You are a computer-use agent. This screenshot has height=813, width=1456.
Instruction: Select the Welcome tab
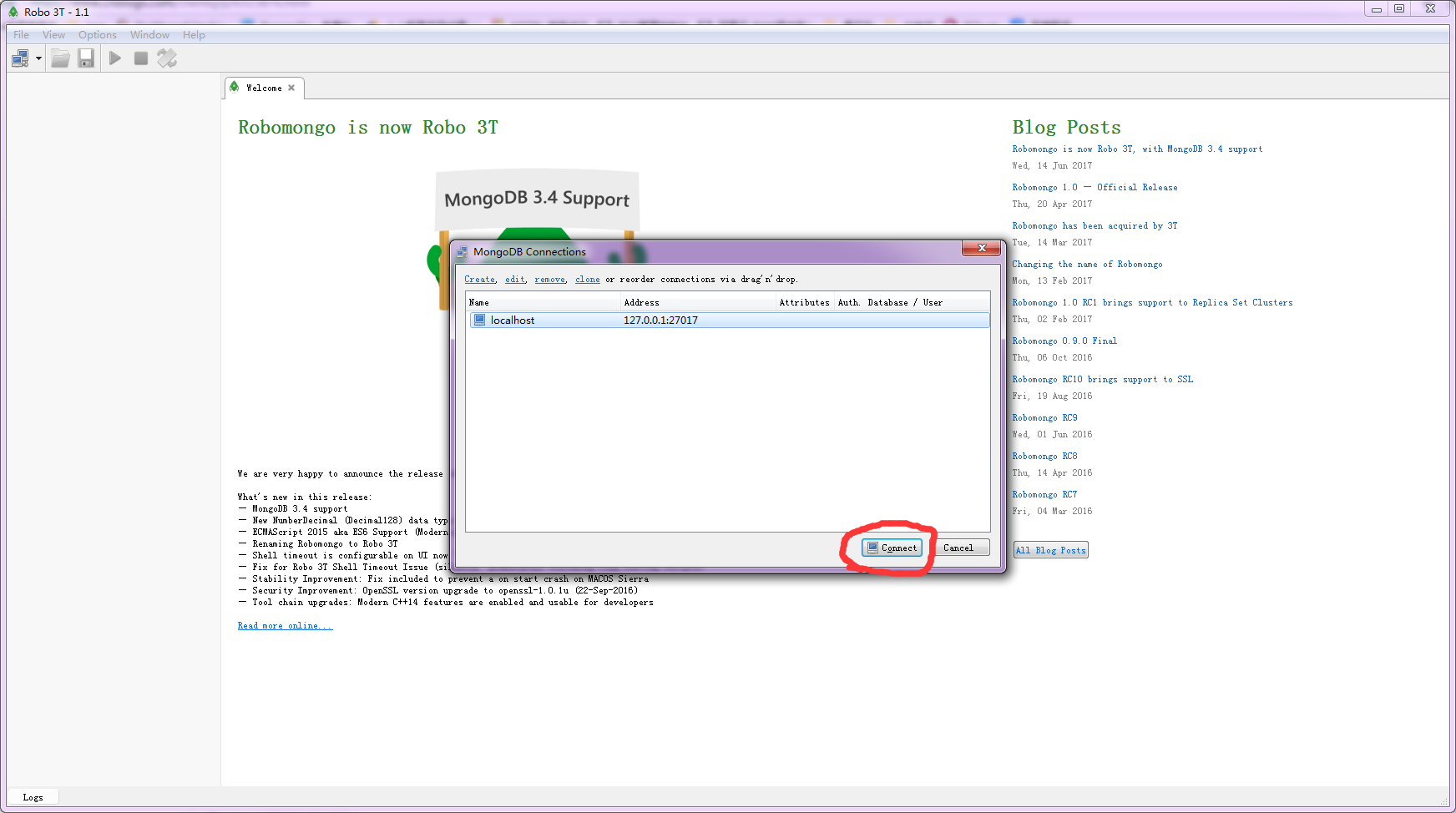point(264,88)
